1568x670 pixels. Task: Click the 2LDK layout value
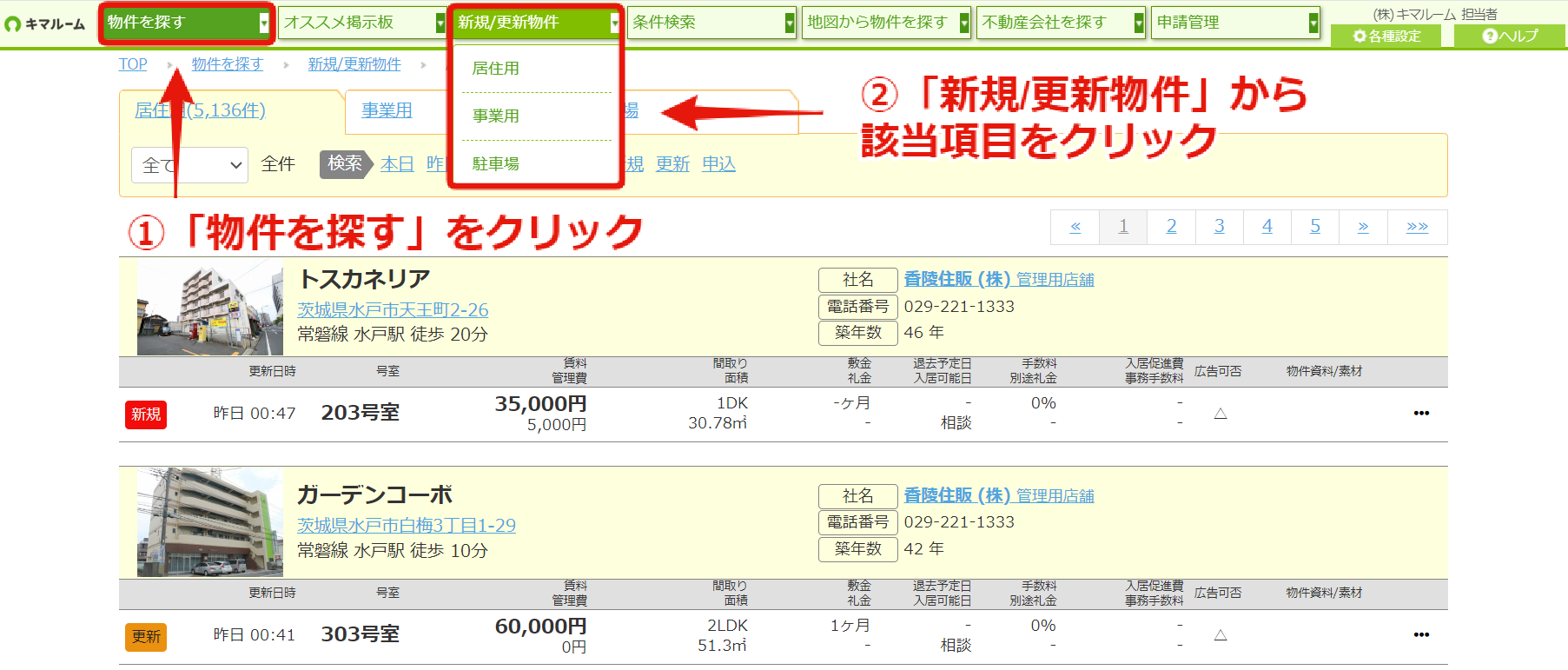coord(727,626)
